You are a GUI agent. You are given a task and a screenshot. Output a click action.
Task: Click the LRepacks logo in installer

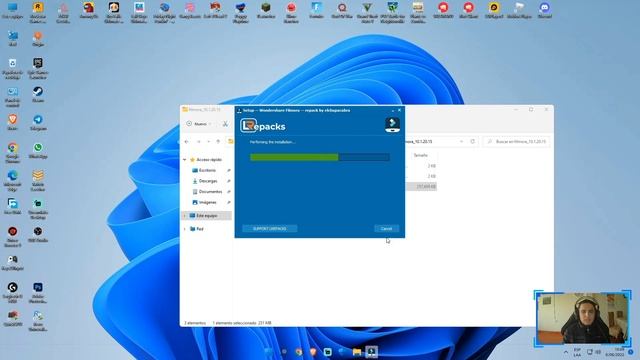click(263, 126)
